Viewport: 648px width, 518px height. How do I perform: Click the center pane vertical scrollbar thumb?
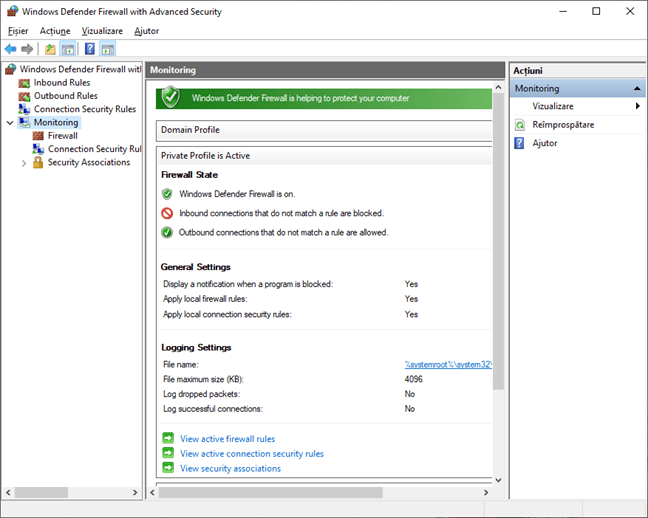coord(498,241)
